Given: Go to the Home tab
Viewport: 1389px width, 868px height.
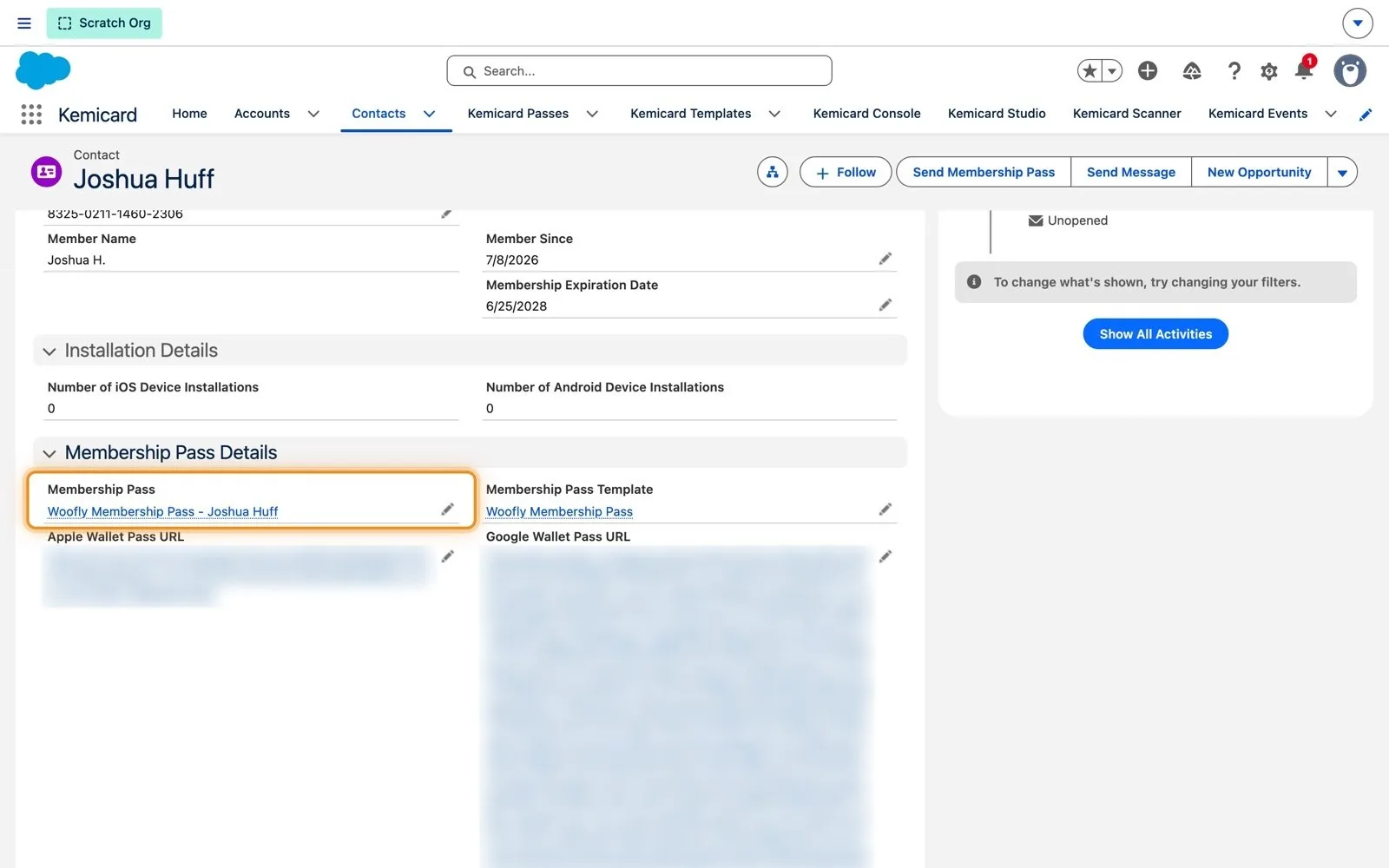Looking at the screenshot, I should pos(189,114).
